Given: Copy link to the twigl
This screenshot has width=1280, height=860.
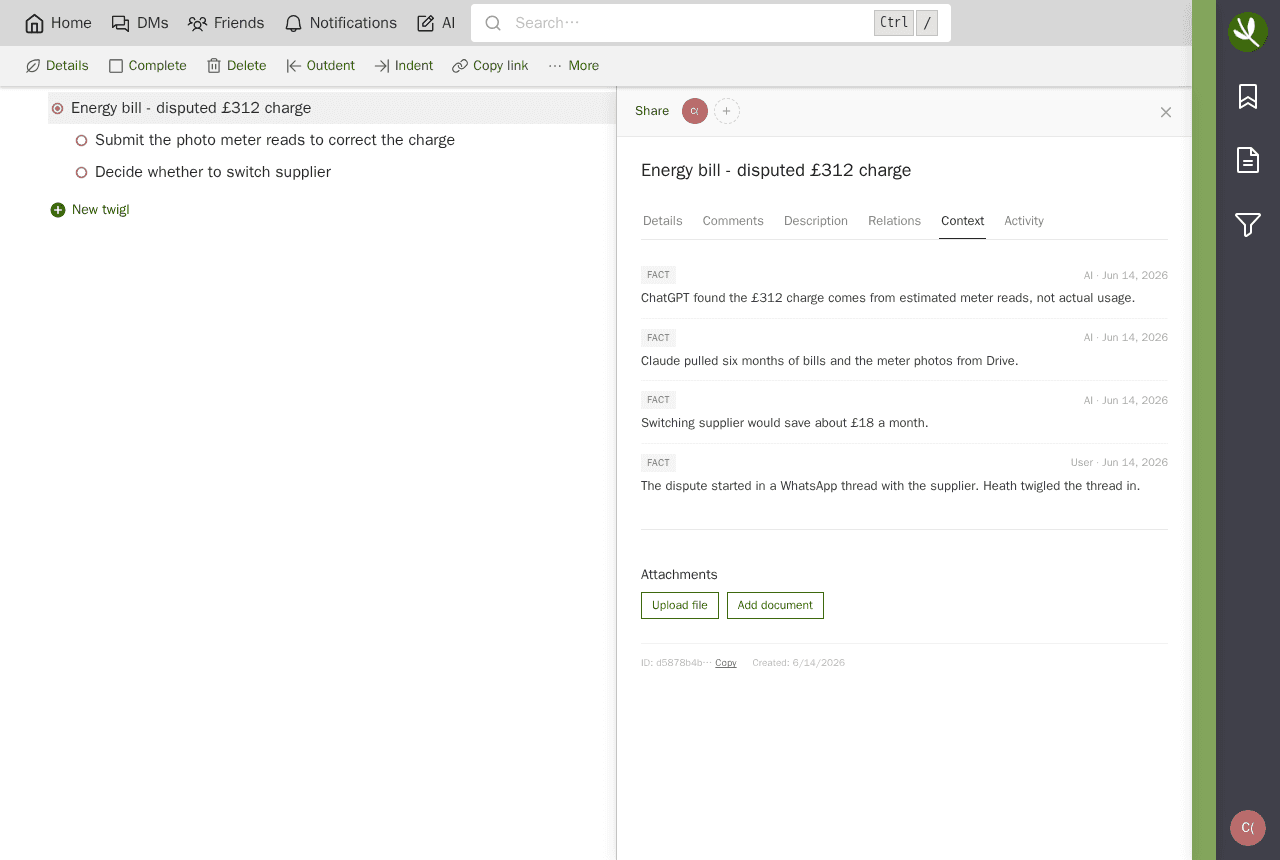Looking at the screenshot, I should 490,66.
